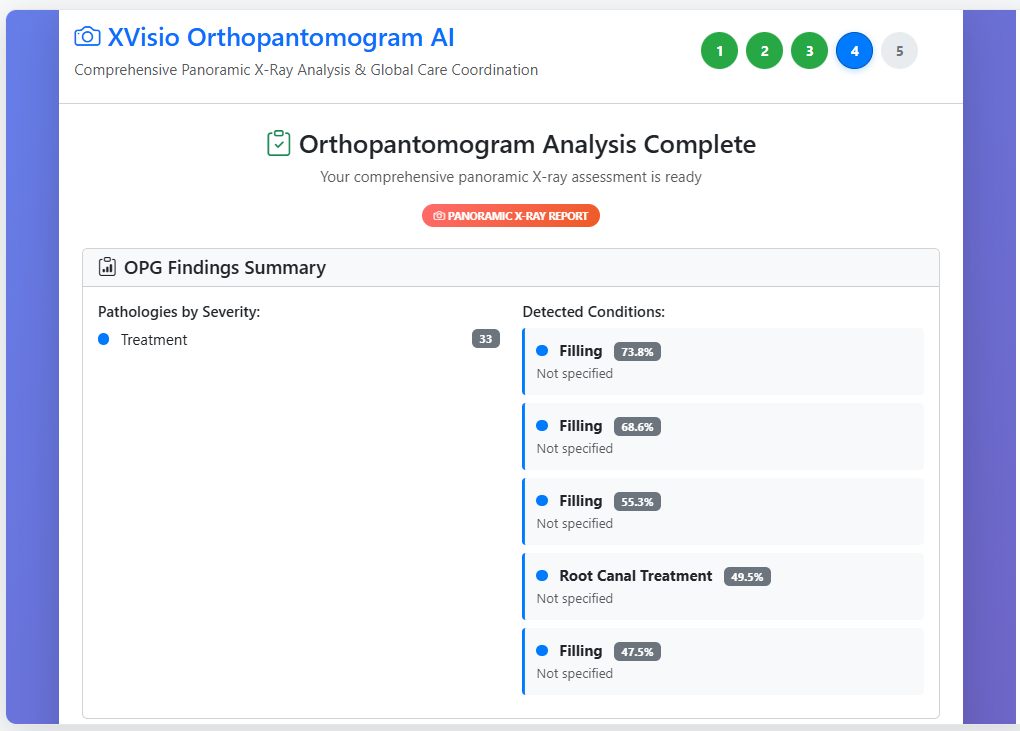Select the Treatment severity row

tap(154, 340)
